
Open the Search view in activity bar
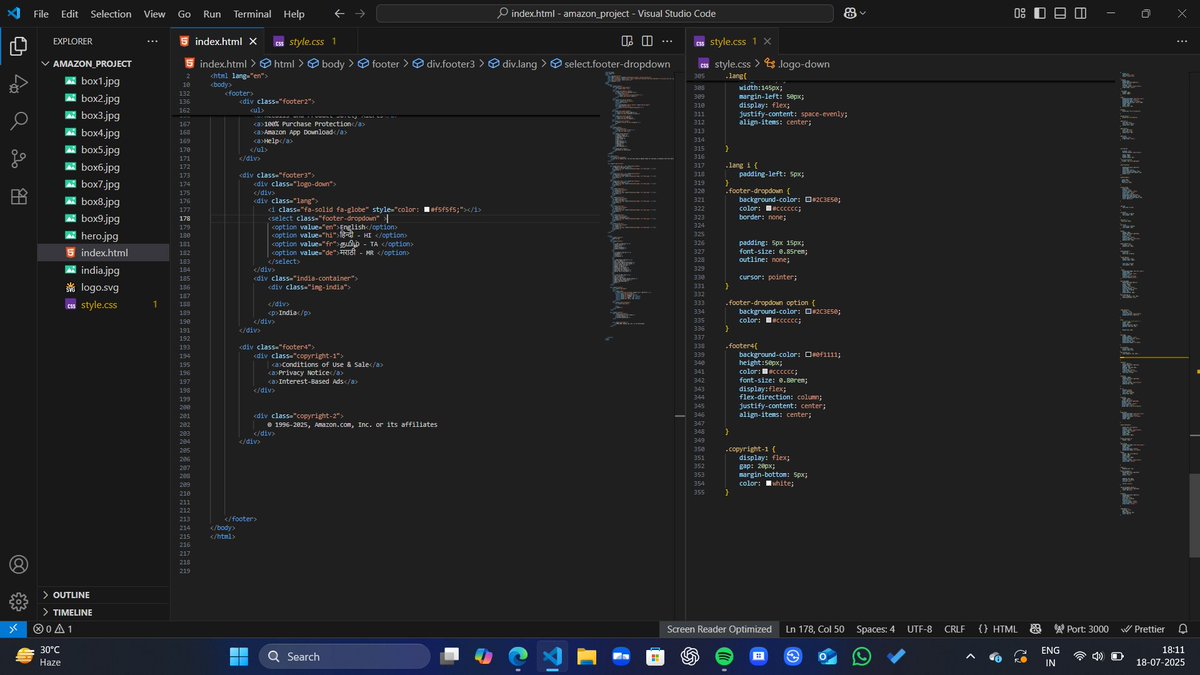tap(18, 121)
